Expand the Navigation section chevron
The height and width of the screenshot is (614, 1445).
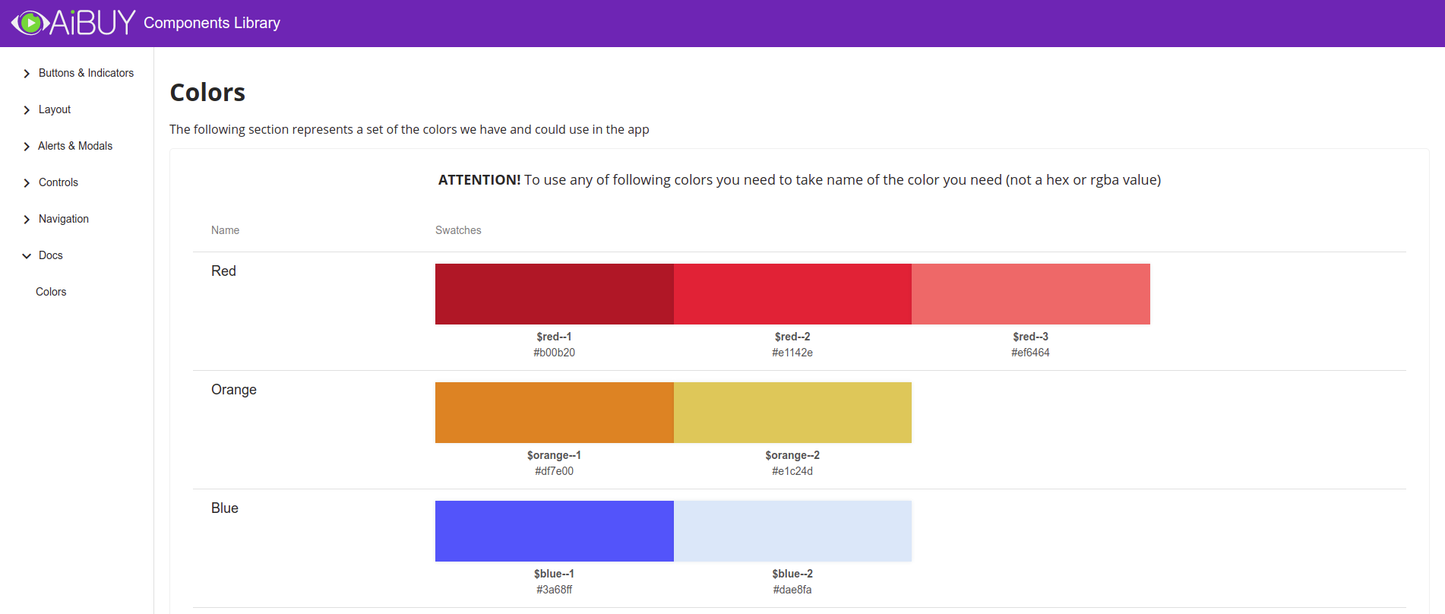[x=27, y=220]
